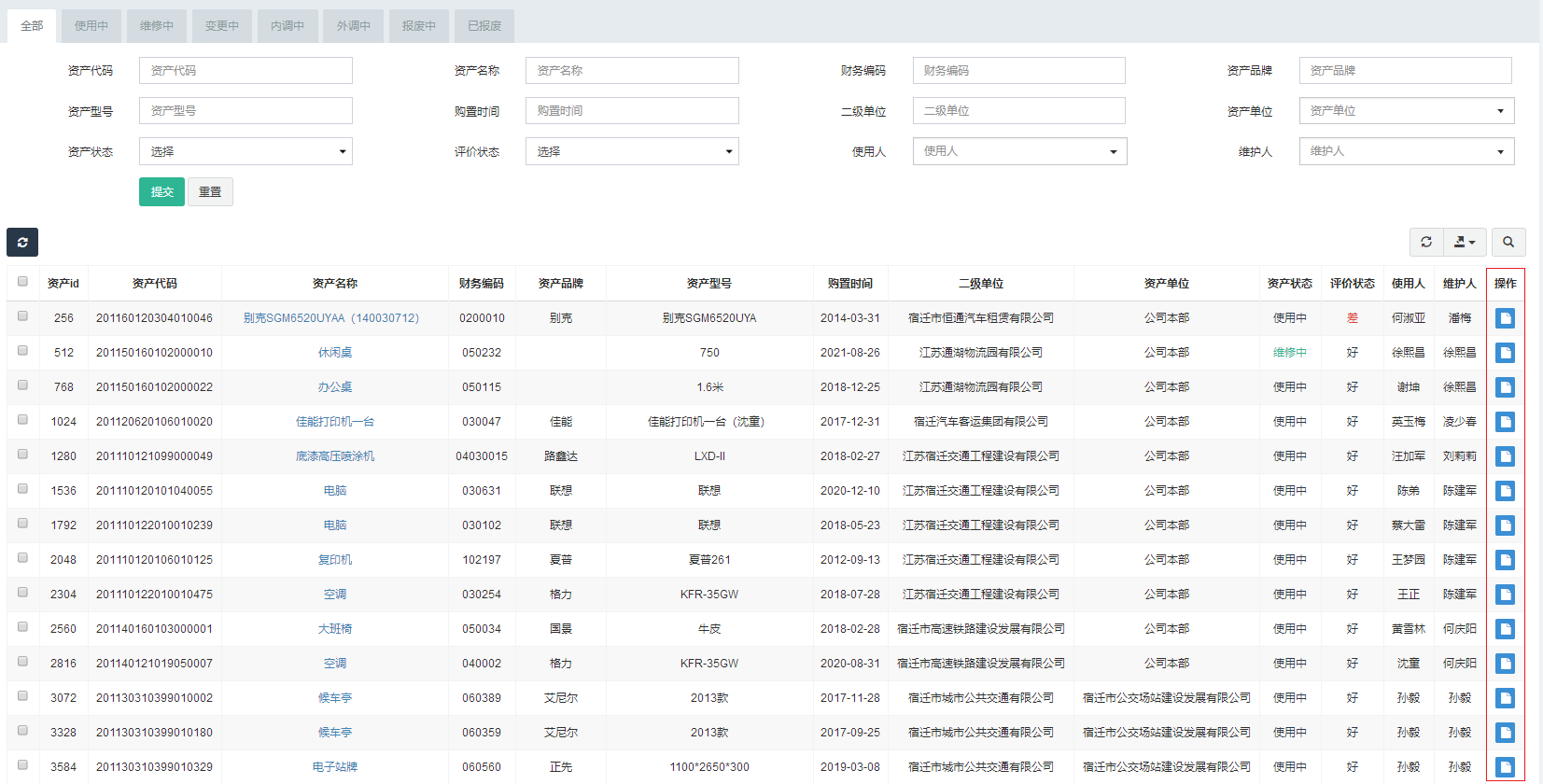This screenshot has height=784, width=1543.
Task: Switch to the 维修中 tab
Action: [x=157, y=26]
